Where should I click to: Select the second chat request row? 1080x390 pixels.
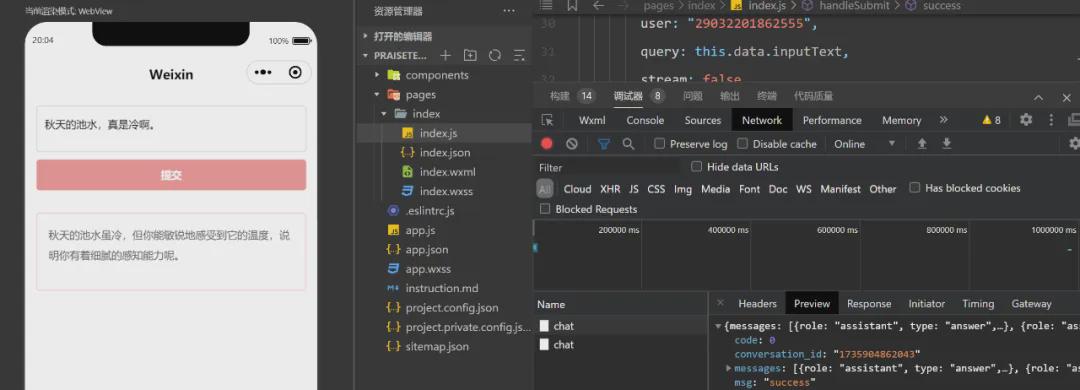pos(621,345)
